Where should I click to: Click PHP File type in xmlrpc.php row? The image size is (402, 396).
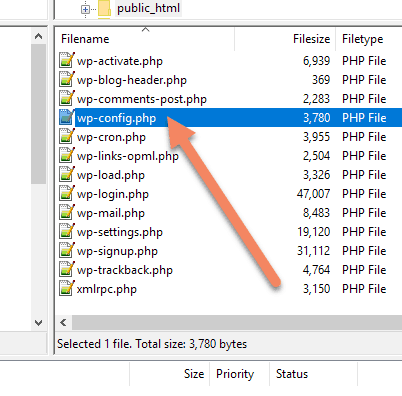click(x=364, y=289)
